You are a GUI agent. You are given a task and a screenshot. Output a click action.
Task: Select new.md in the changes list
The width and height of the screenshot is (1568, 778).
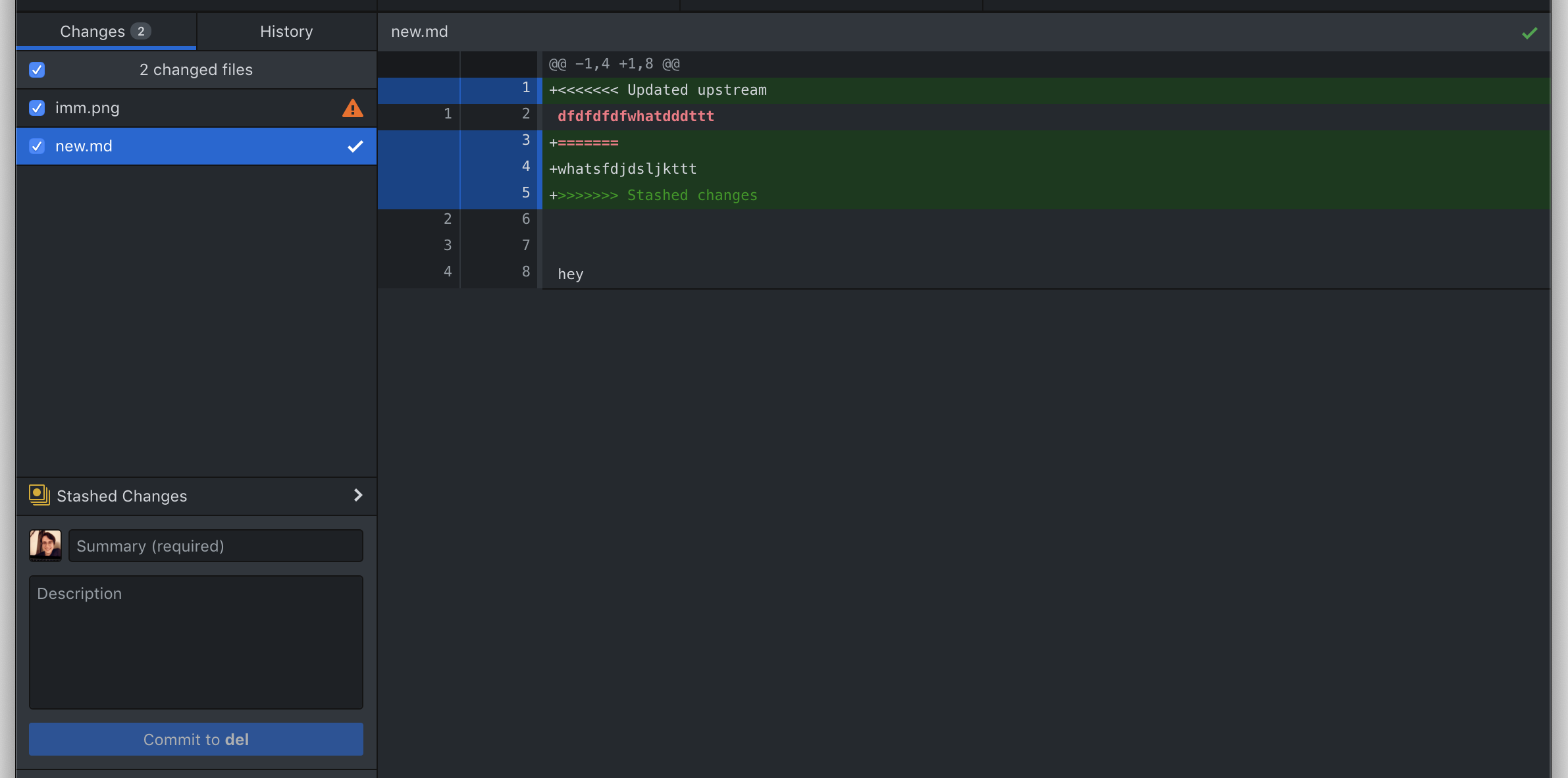coord(165,146)
